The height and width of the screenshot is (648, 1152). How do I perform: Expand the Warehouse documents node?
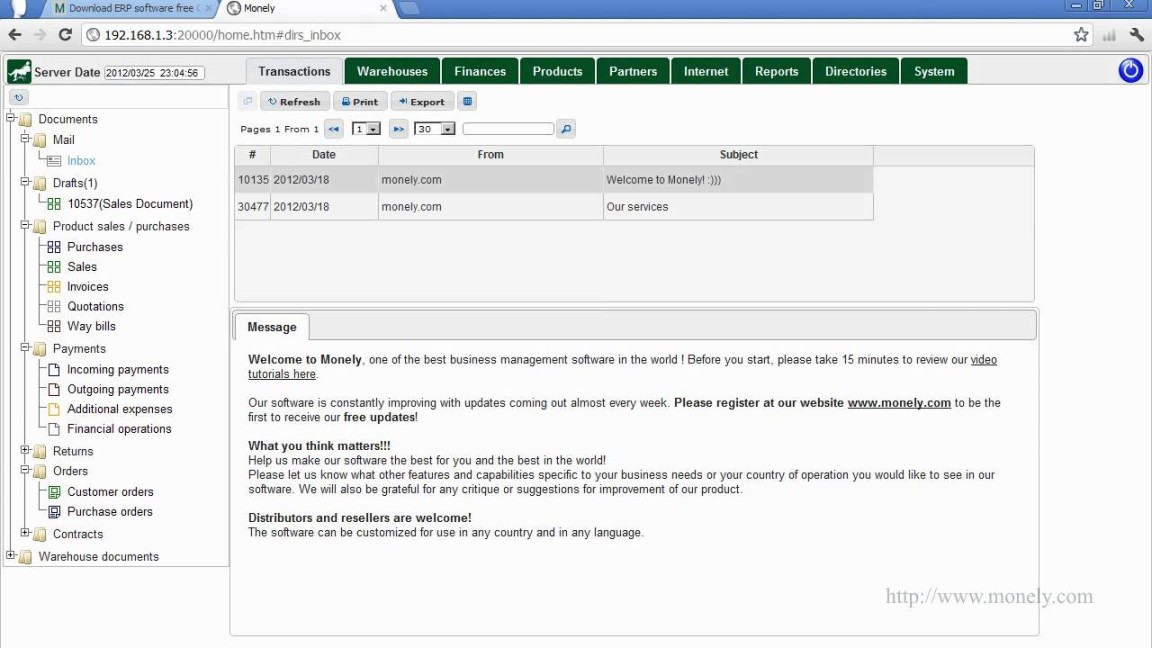point(10,555)
